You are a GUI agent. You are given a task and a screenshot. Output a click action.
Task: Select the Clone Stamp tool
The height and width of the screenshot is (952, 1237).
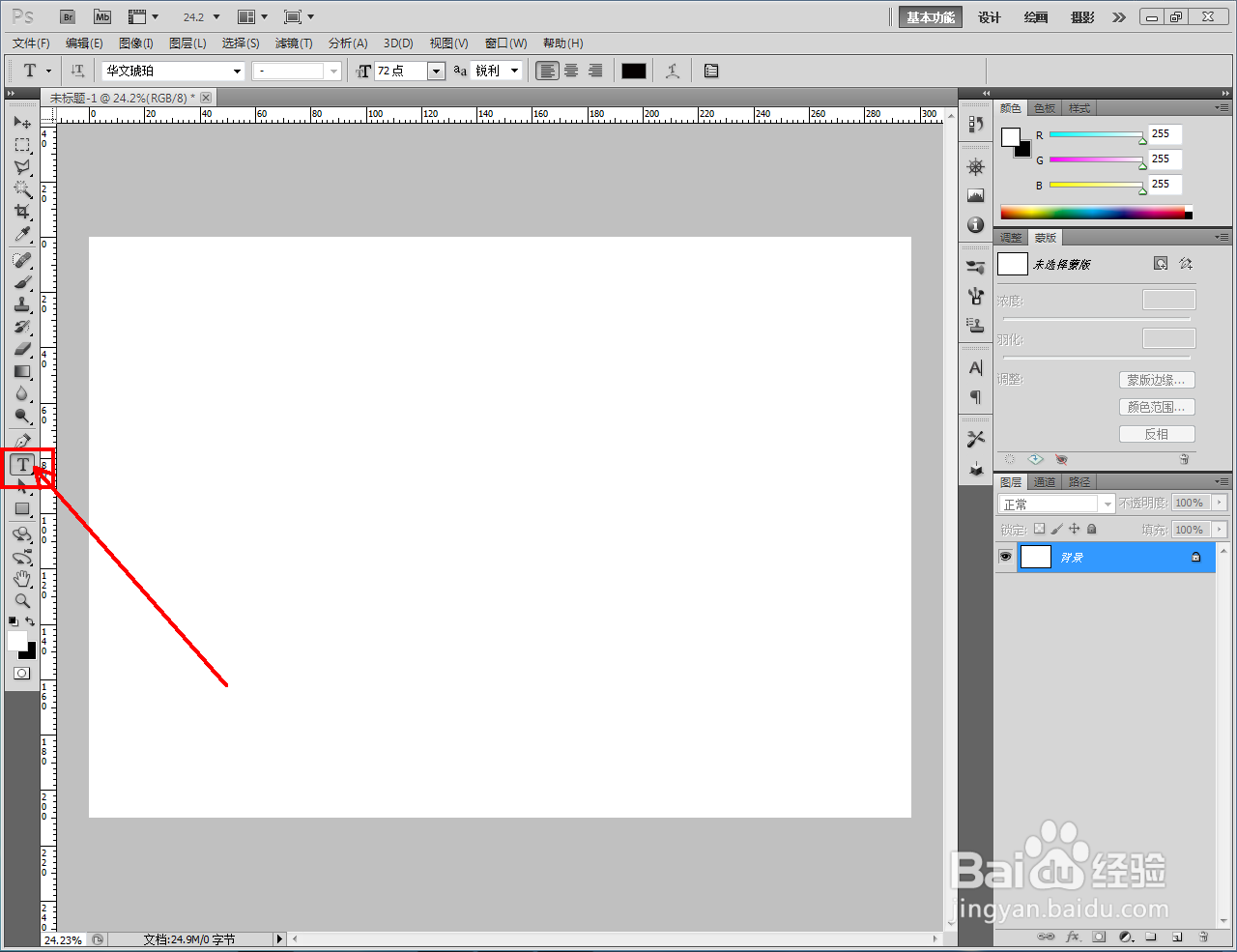[22, 304]
